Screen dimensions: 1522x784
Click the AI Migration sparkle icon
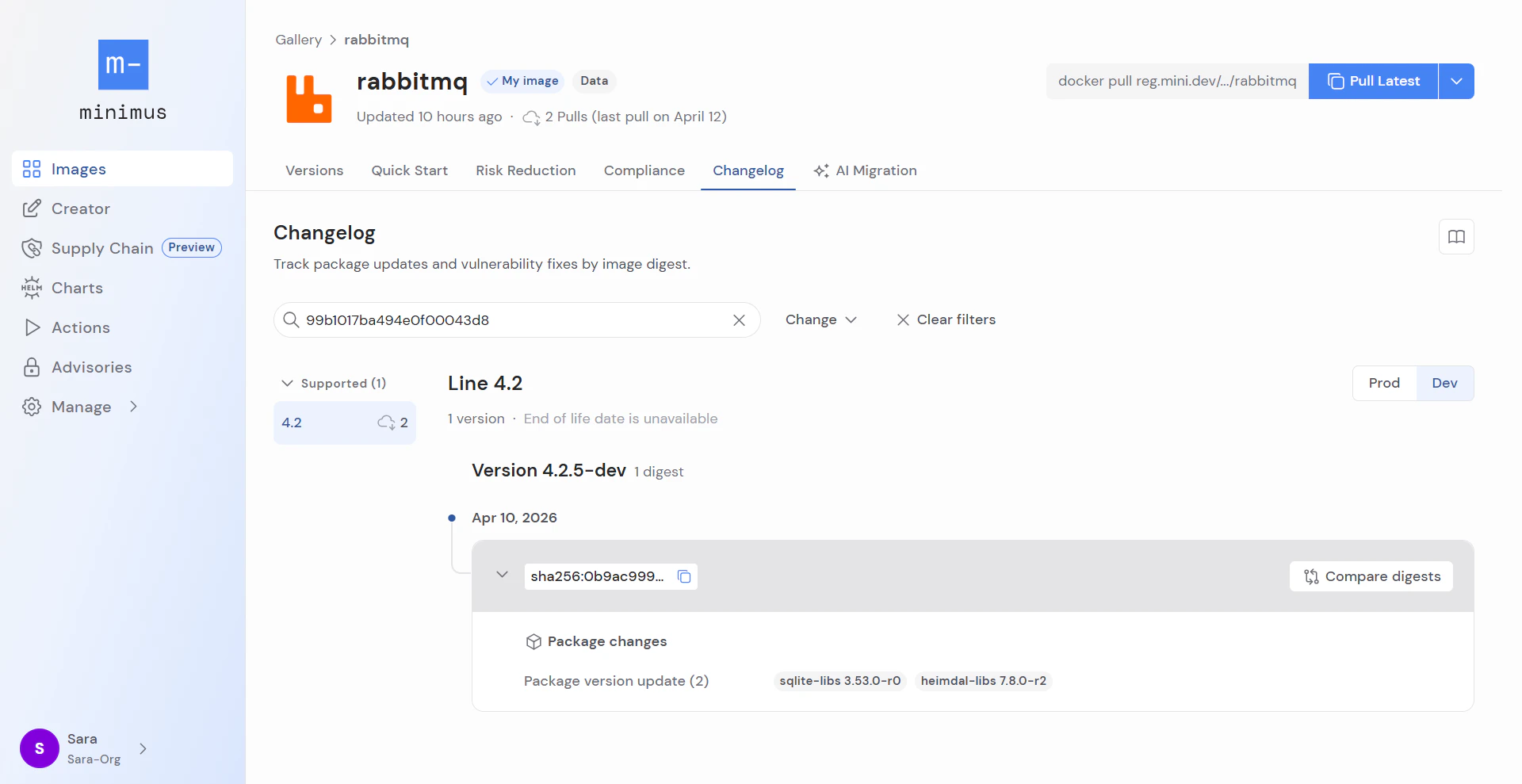[x=821, y=170]
